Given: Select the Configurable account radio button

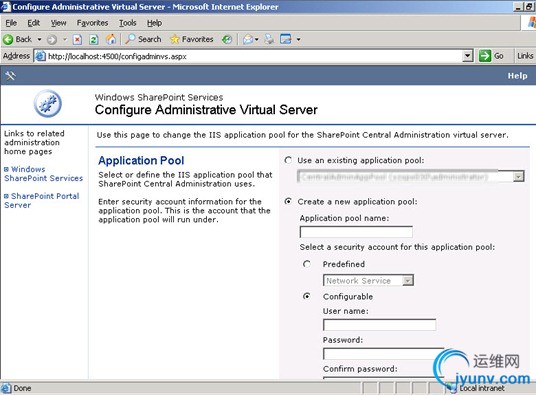Looking at the screenshot, I should coord(307,296).
